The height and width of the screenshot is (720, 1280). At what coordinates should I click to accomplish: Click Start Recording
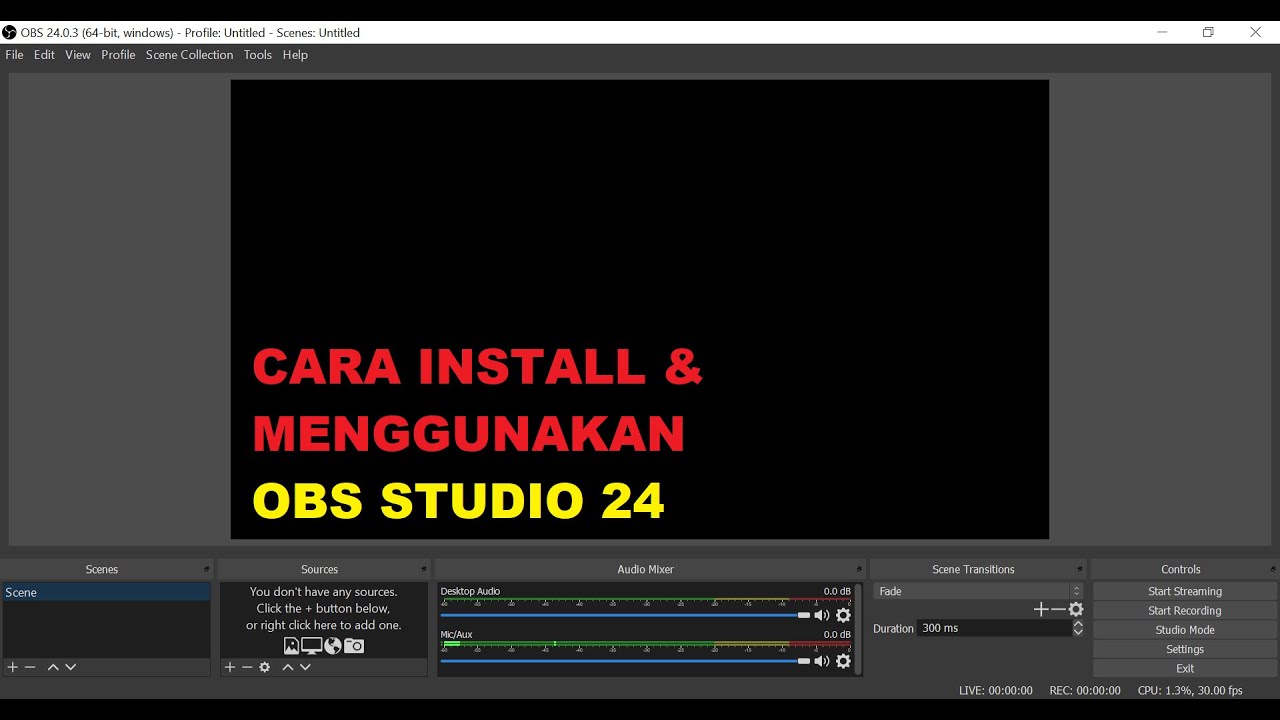[1185, 611]
